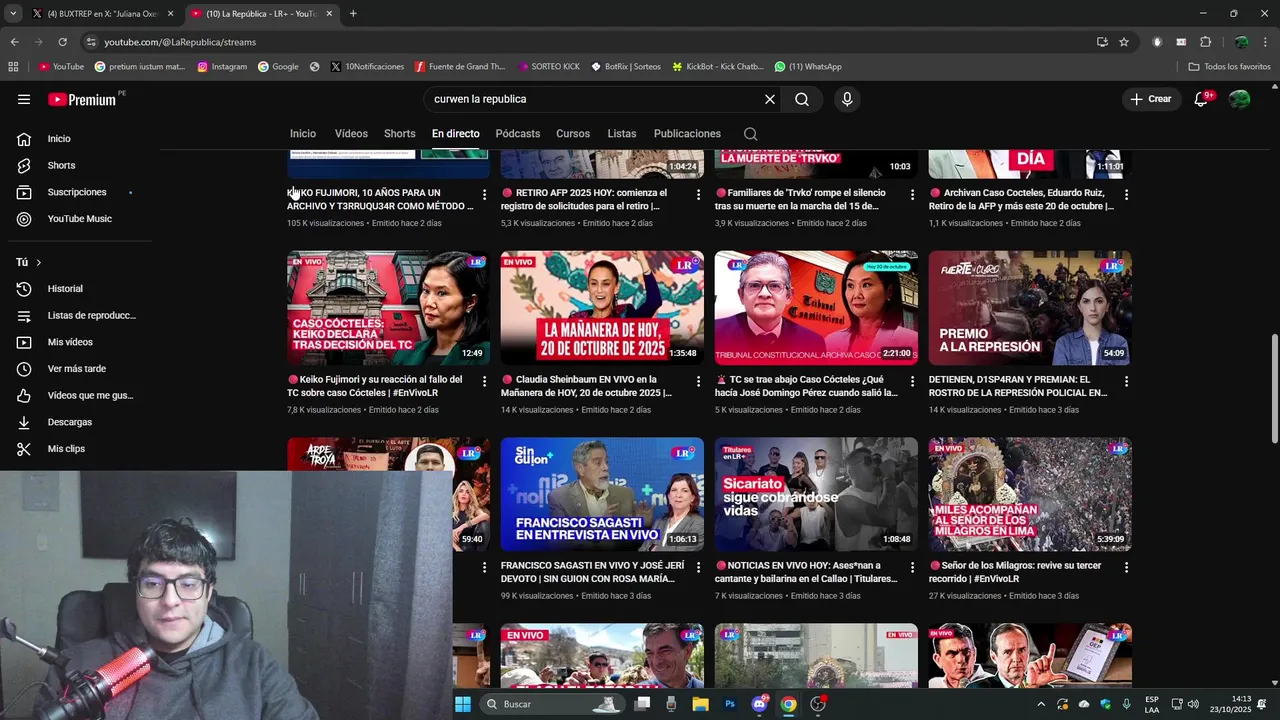1280x720 pixels.
Task: Open the Todos los favoritos folder
Action: [1229, 67]
